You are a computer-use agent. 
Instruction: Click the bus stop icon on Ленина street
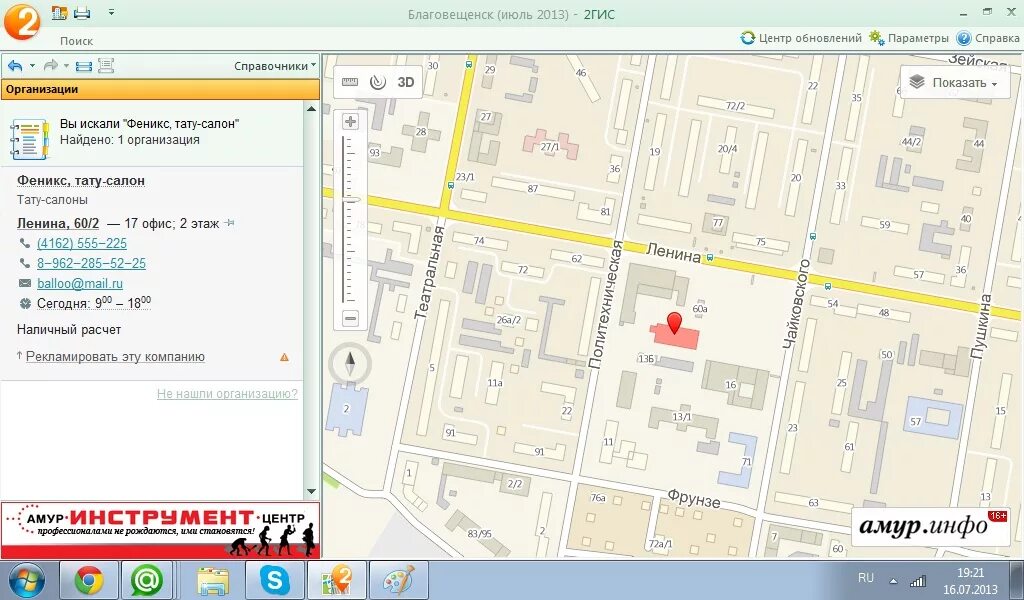click(710, 259)
